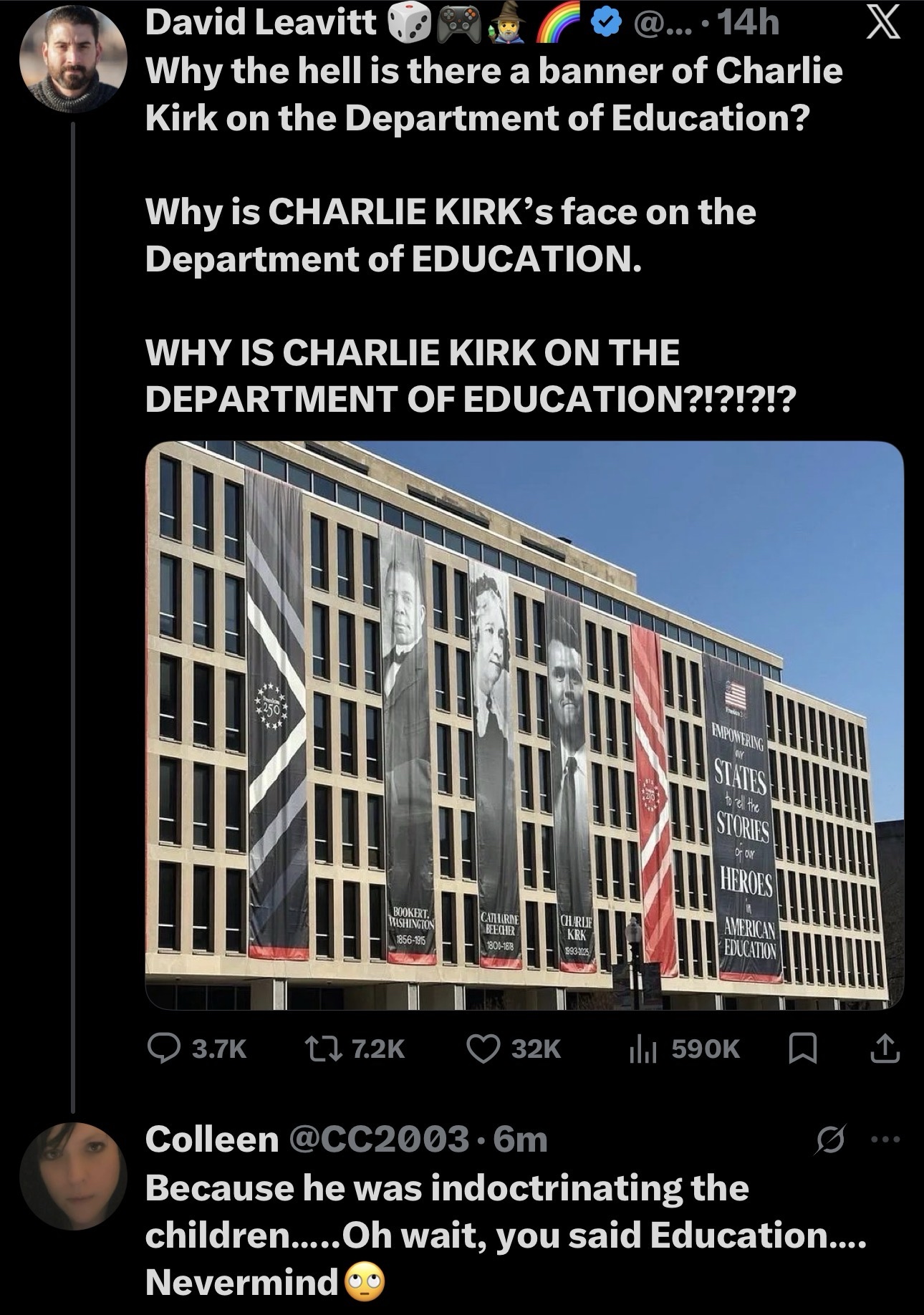
Task: View post analytics showing 590K views
Action: pos(684,1049)
